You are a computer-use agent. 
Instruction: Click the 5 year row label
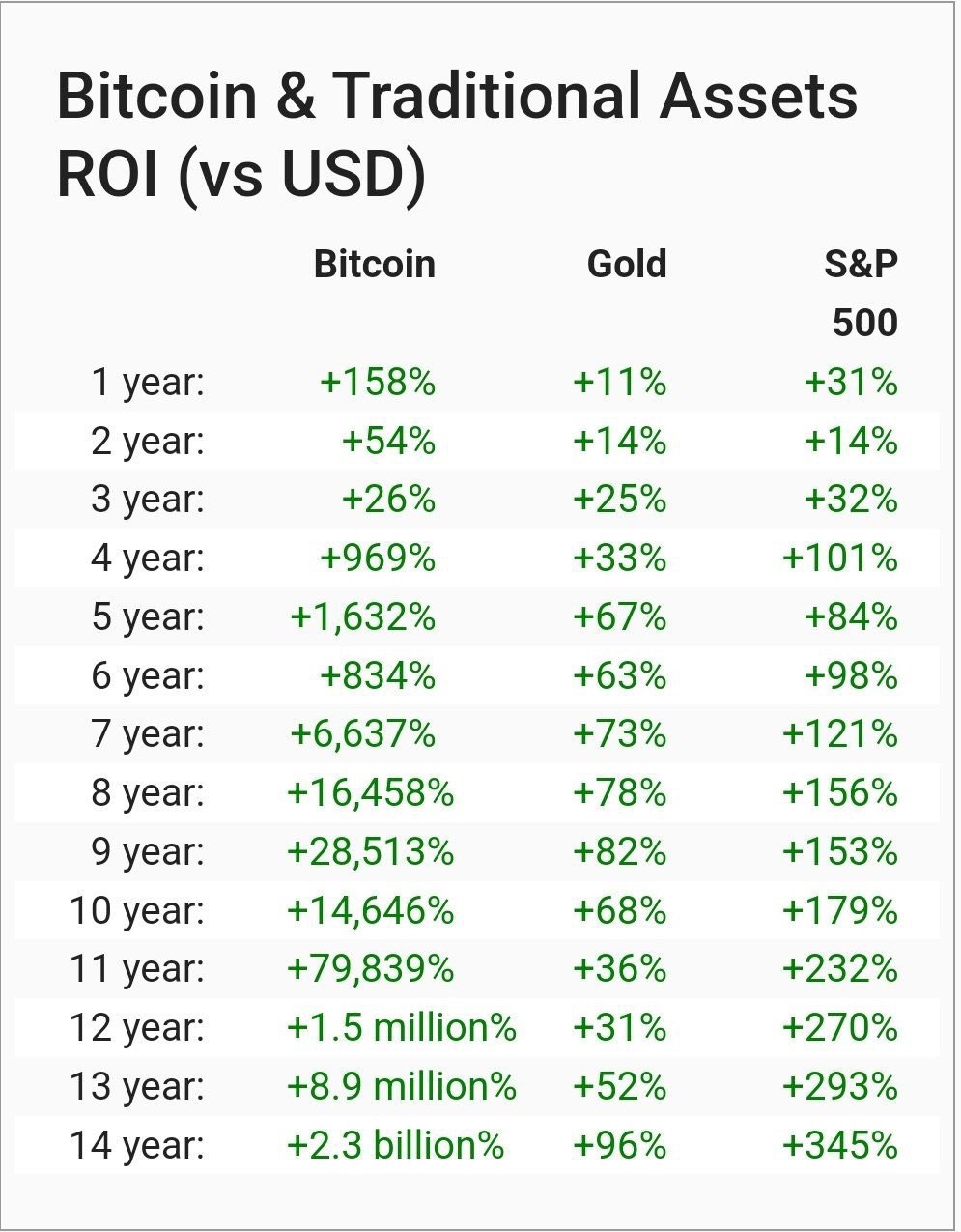(148, 617)
